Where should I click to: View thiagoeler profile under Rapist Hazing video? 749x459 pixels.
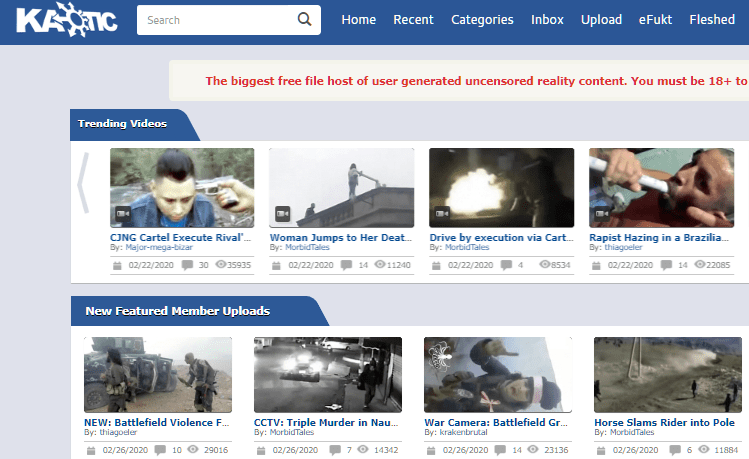[623, 247]
